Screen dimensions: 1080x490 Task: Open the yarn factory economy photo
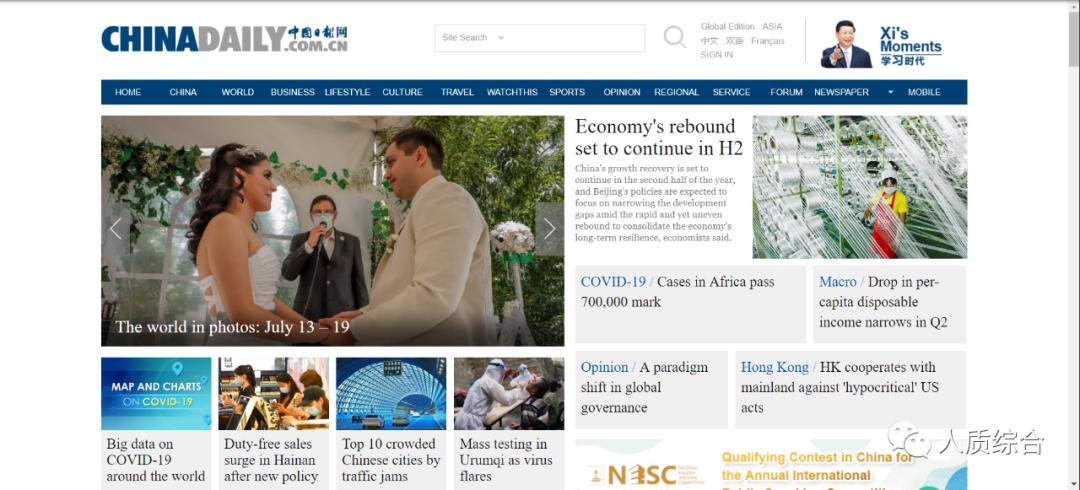point(860,187)
